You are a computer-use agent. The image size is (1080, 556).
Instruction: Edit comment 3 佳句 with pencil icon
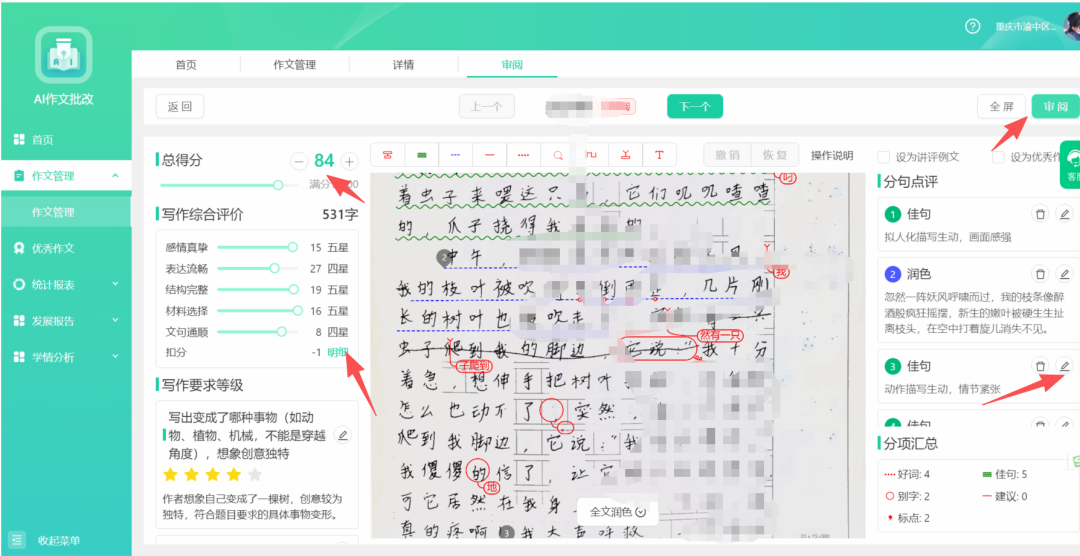point(1064,366)
